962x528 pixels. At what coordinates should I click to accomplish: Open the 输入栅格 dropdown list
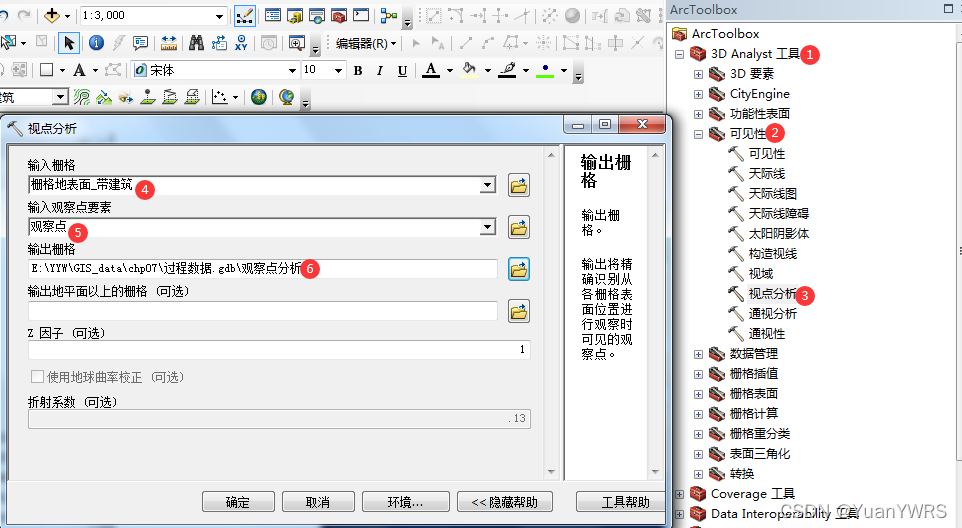(x=488, y=185)
